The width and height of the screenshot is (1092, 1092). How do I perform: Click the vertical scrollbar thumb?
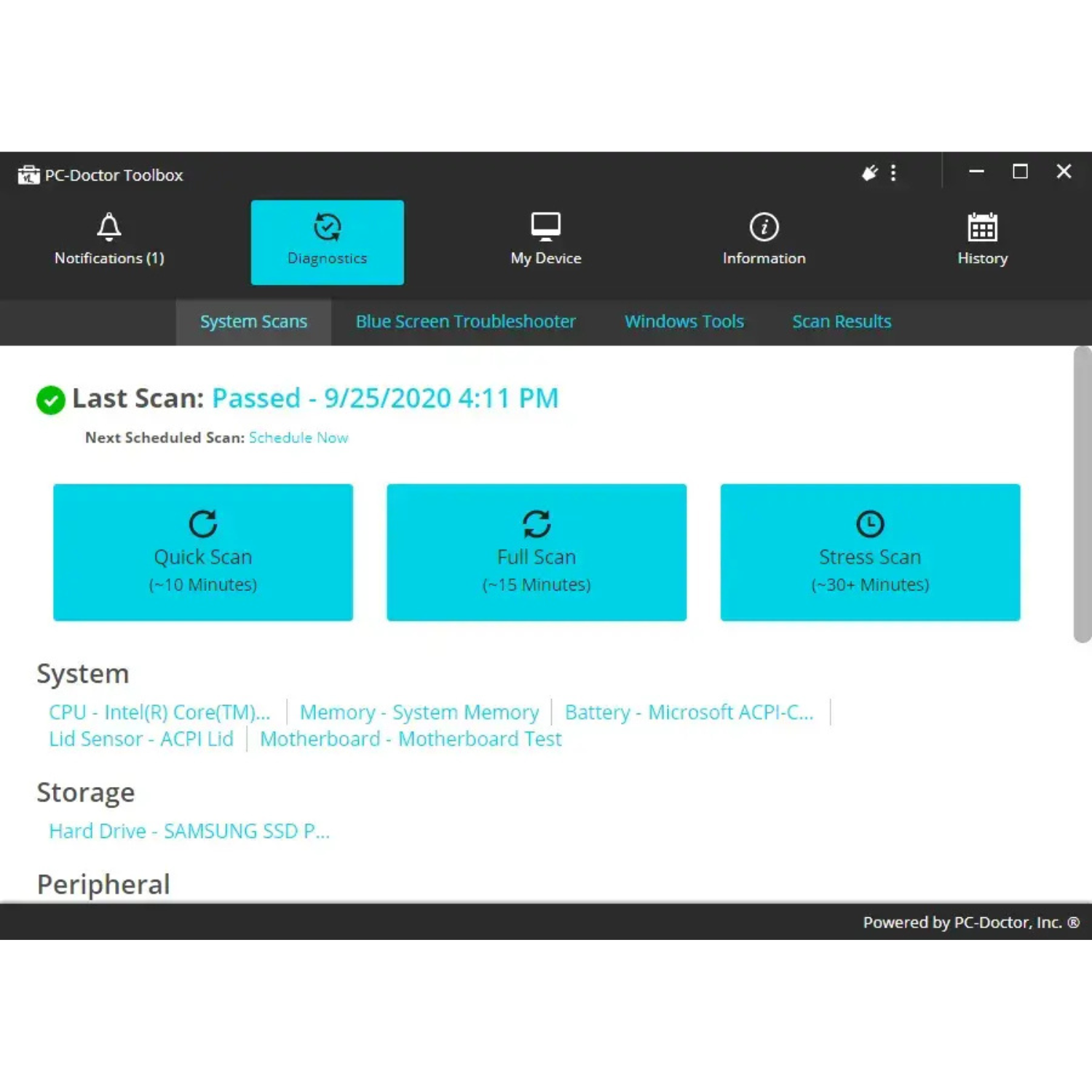click(x=1083, y=494)
